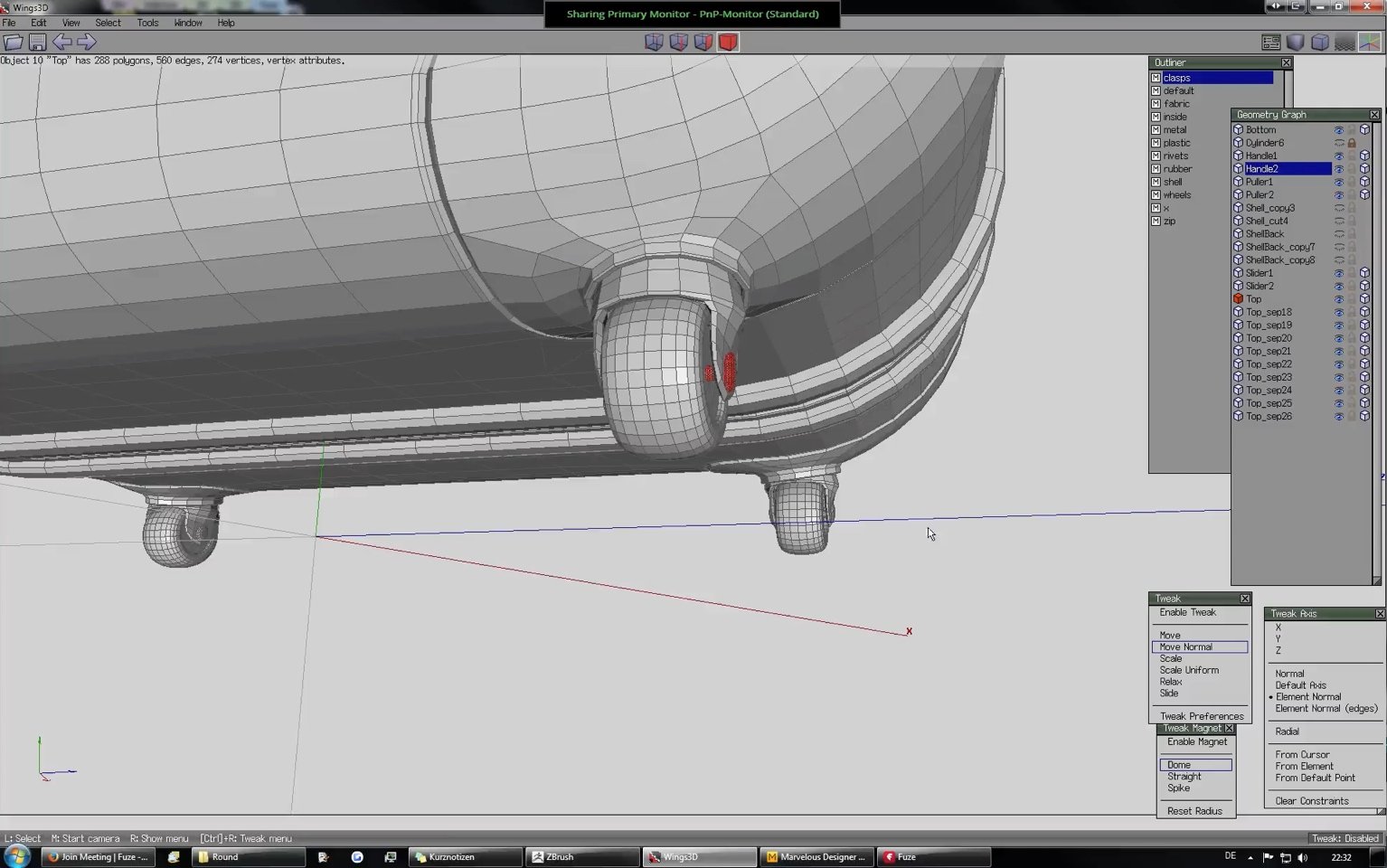Open the View menu

(71, 23)
